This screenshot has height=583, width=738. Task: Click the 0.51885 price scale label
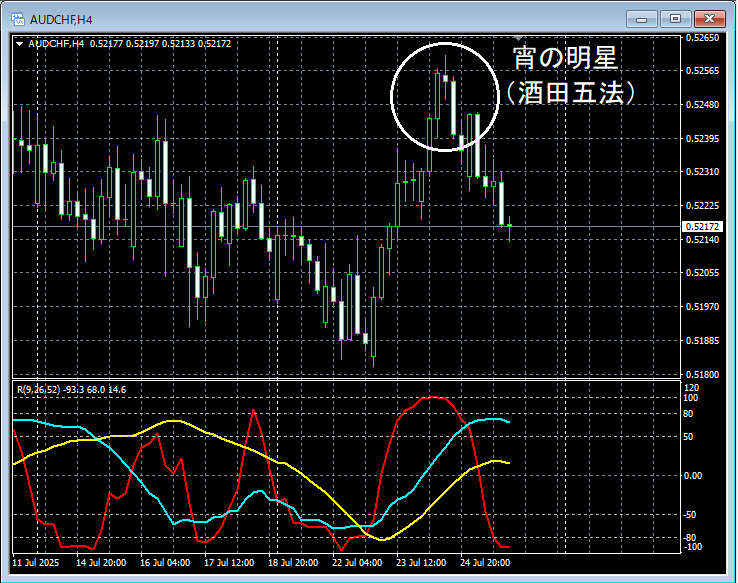(x=703, y=341)
